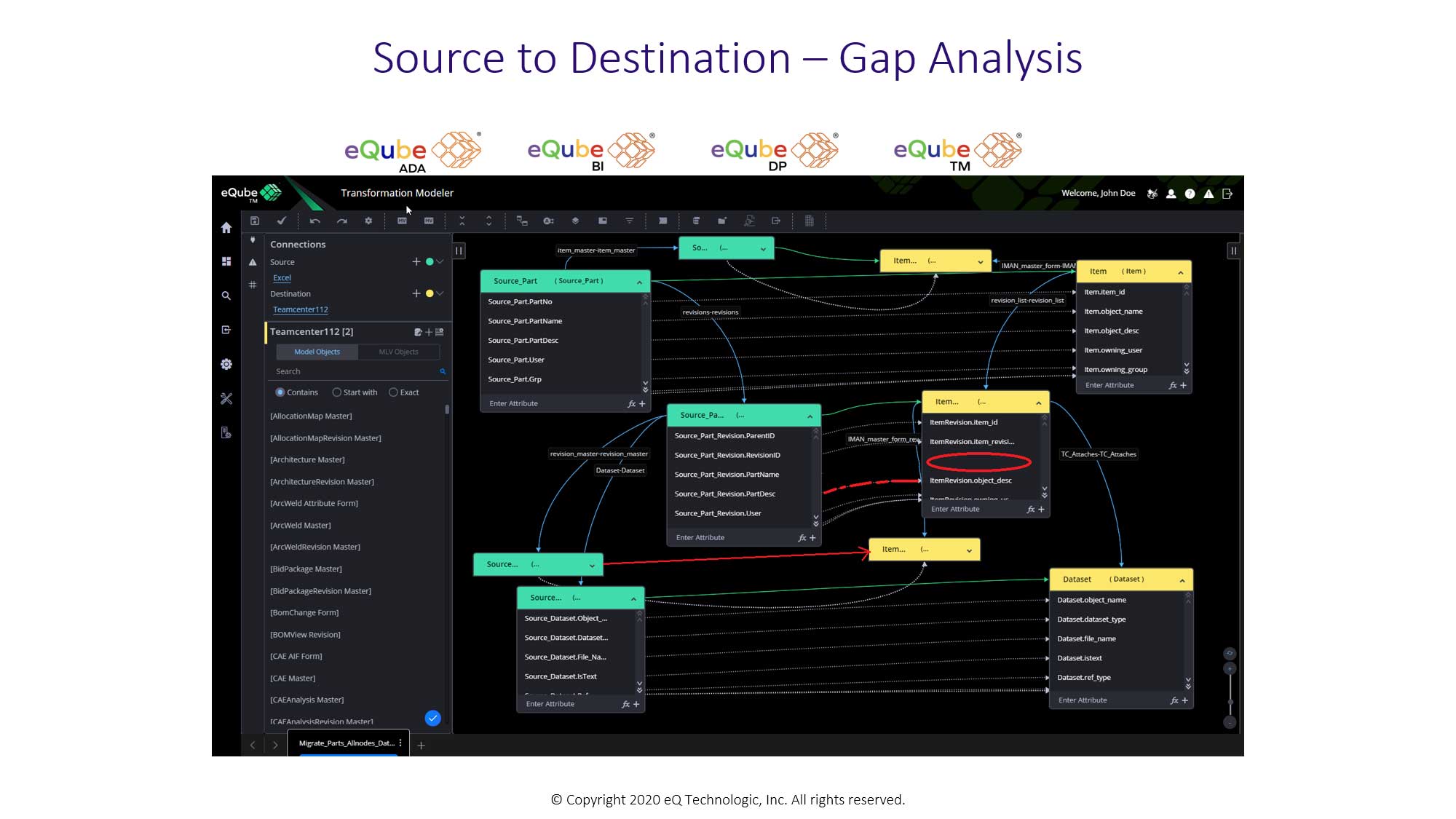Click destination connection yellow status dot

click(x=430, y=293)
